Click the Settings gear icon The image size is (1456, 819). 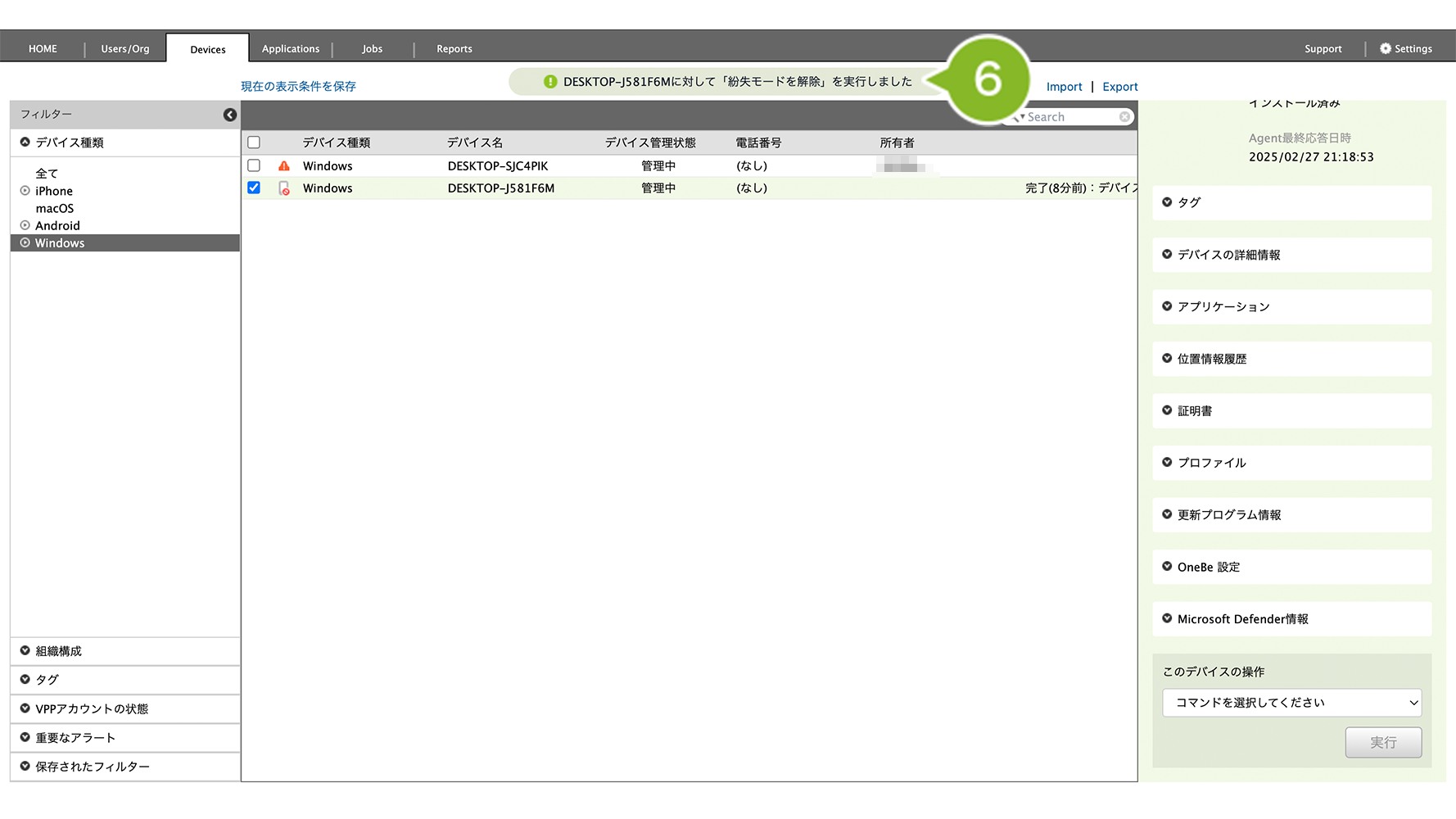coord(1386,48)
